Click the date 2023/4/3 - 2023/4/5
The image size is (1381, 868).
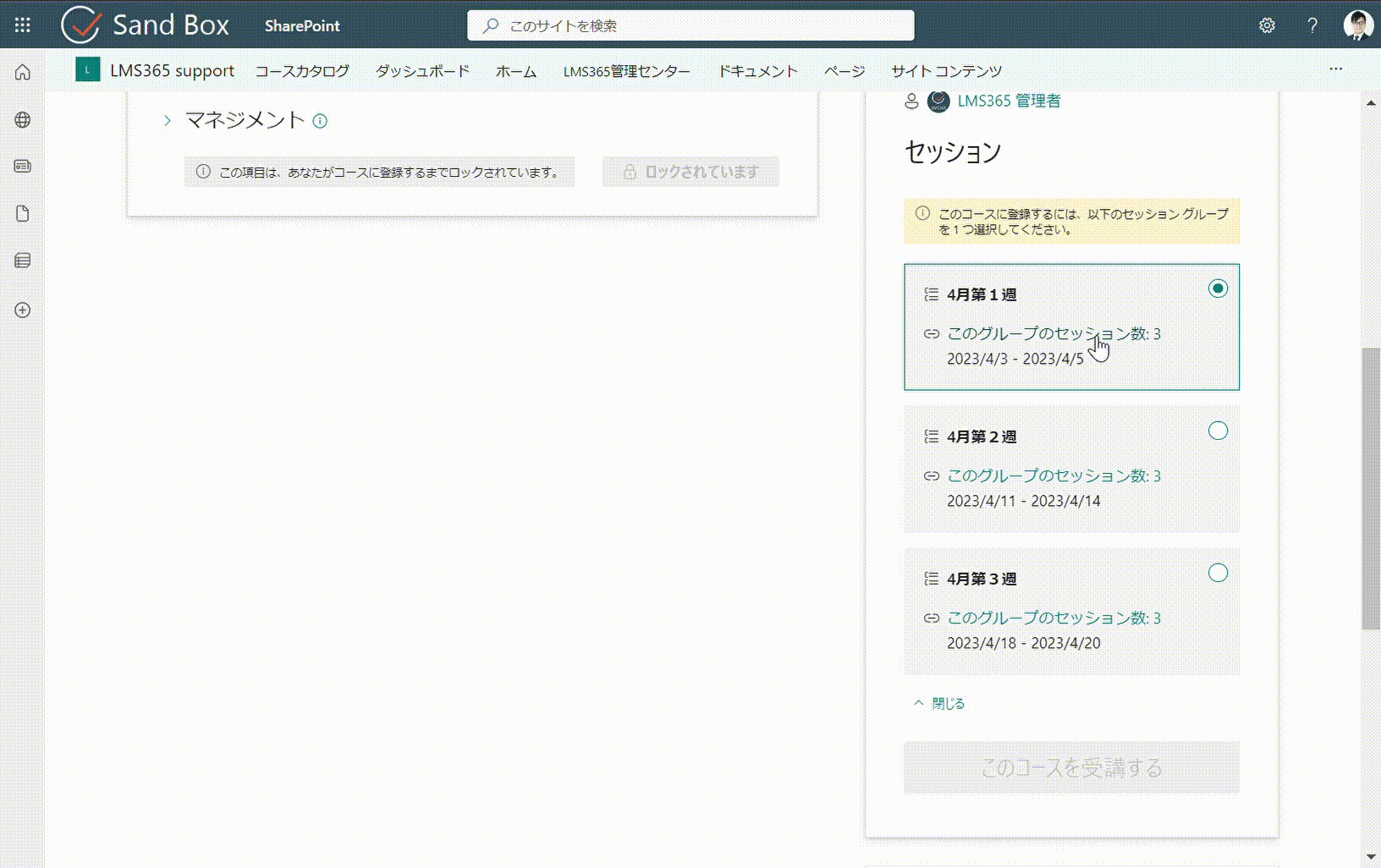(1015, 359)
